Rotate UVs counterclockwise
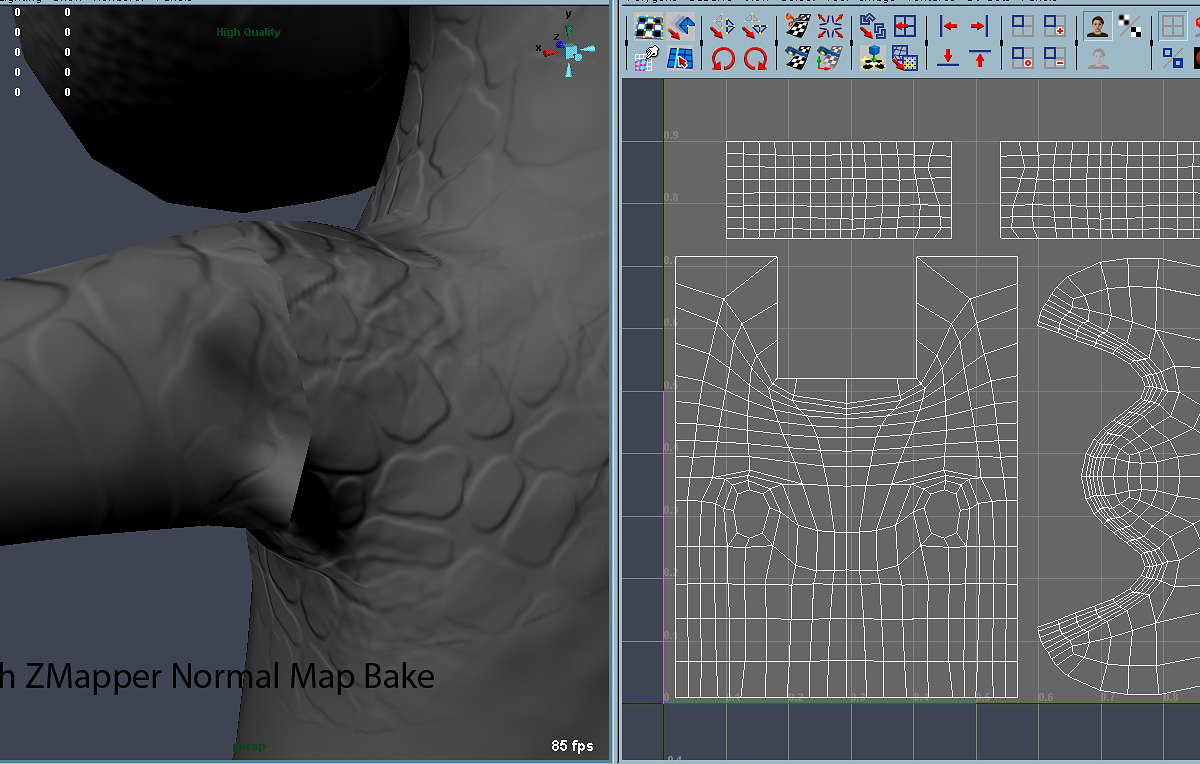The height and width of the screenshot is (764, 1200). [722, 58]
